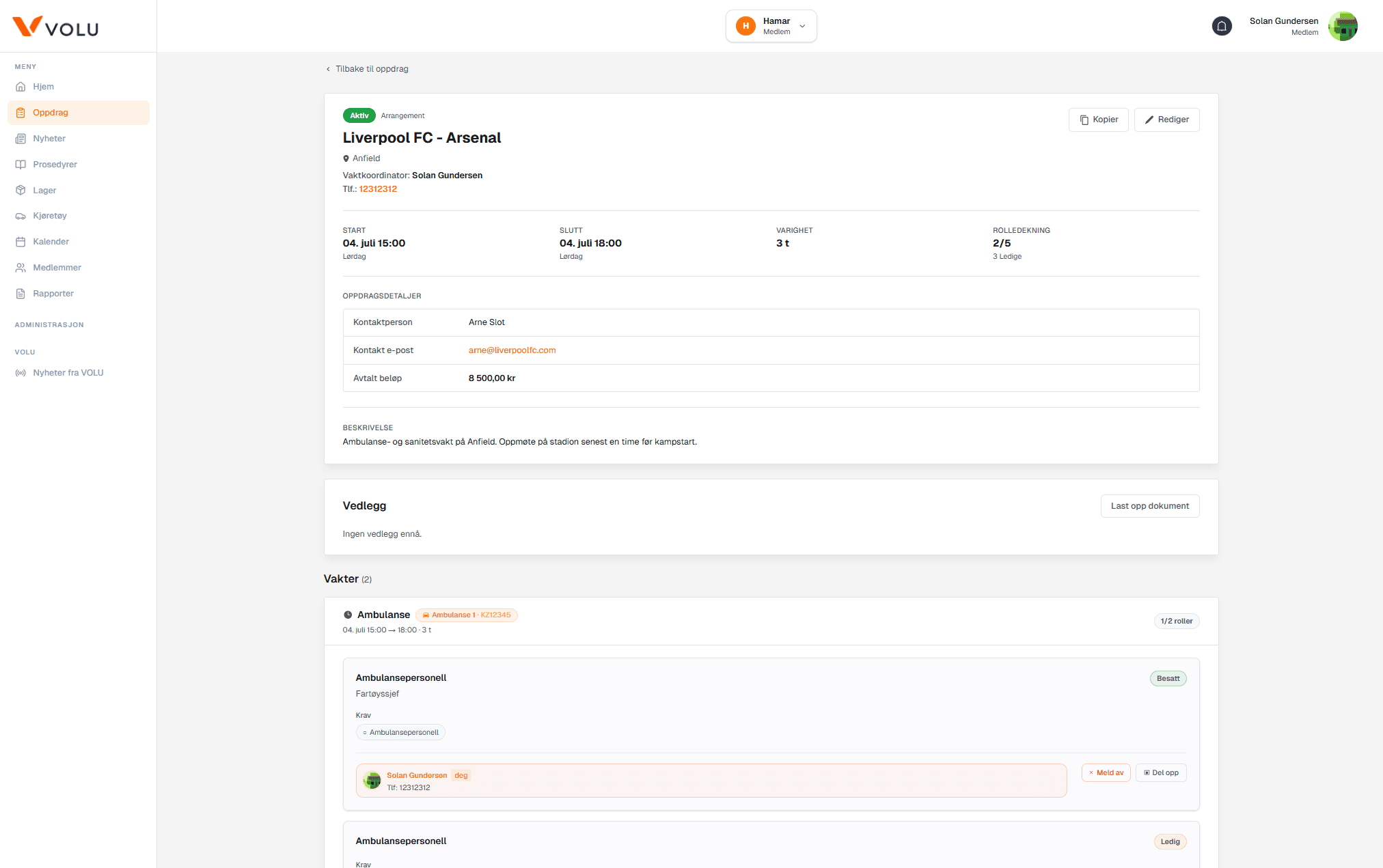Click Solan Gundersen avatar in shift row
Viewport: 1383px width, 868px height.
click(x=372, y=780)
